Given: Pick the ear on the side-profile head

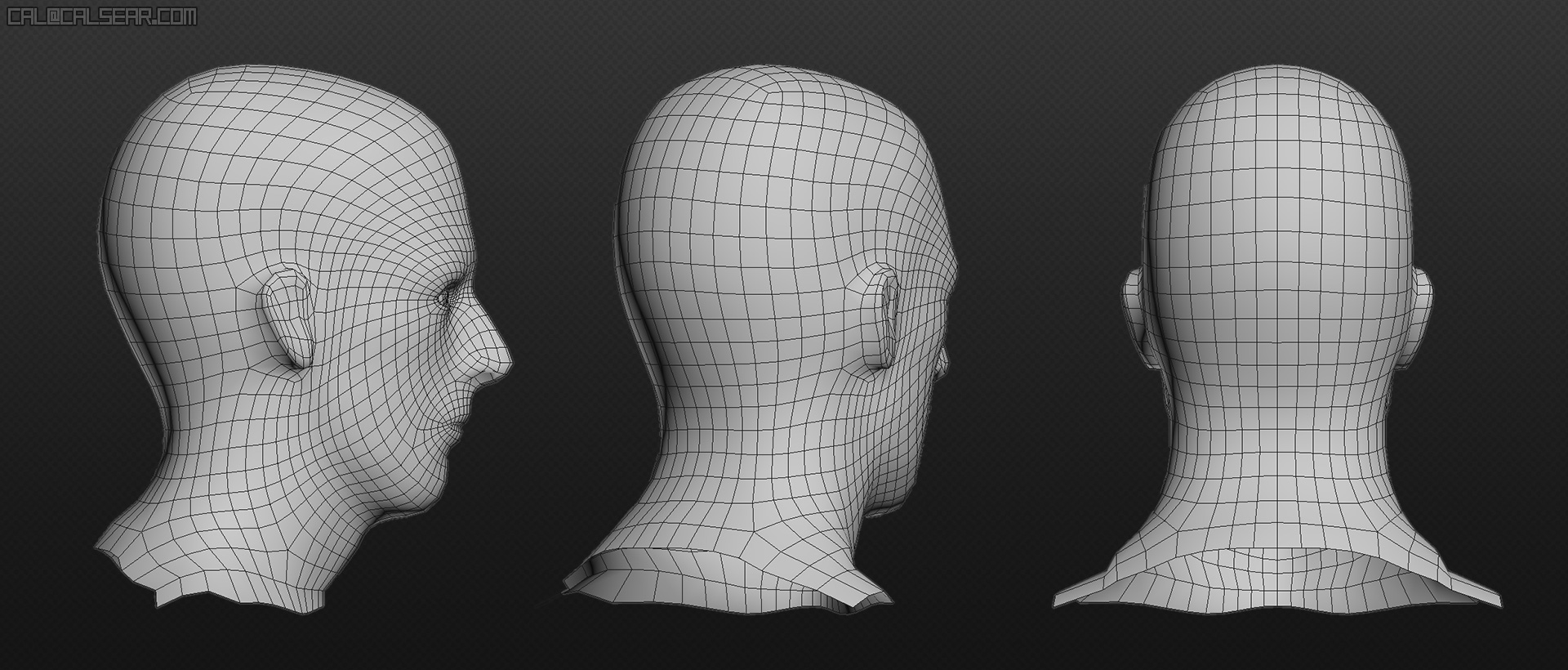Looking at the screenshot, I should (x=287, y=316).
